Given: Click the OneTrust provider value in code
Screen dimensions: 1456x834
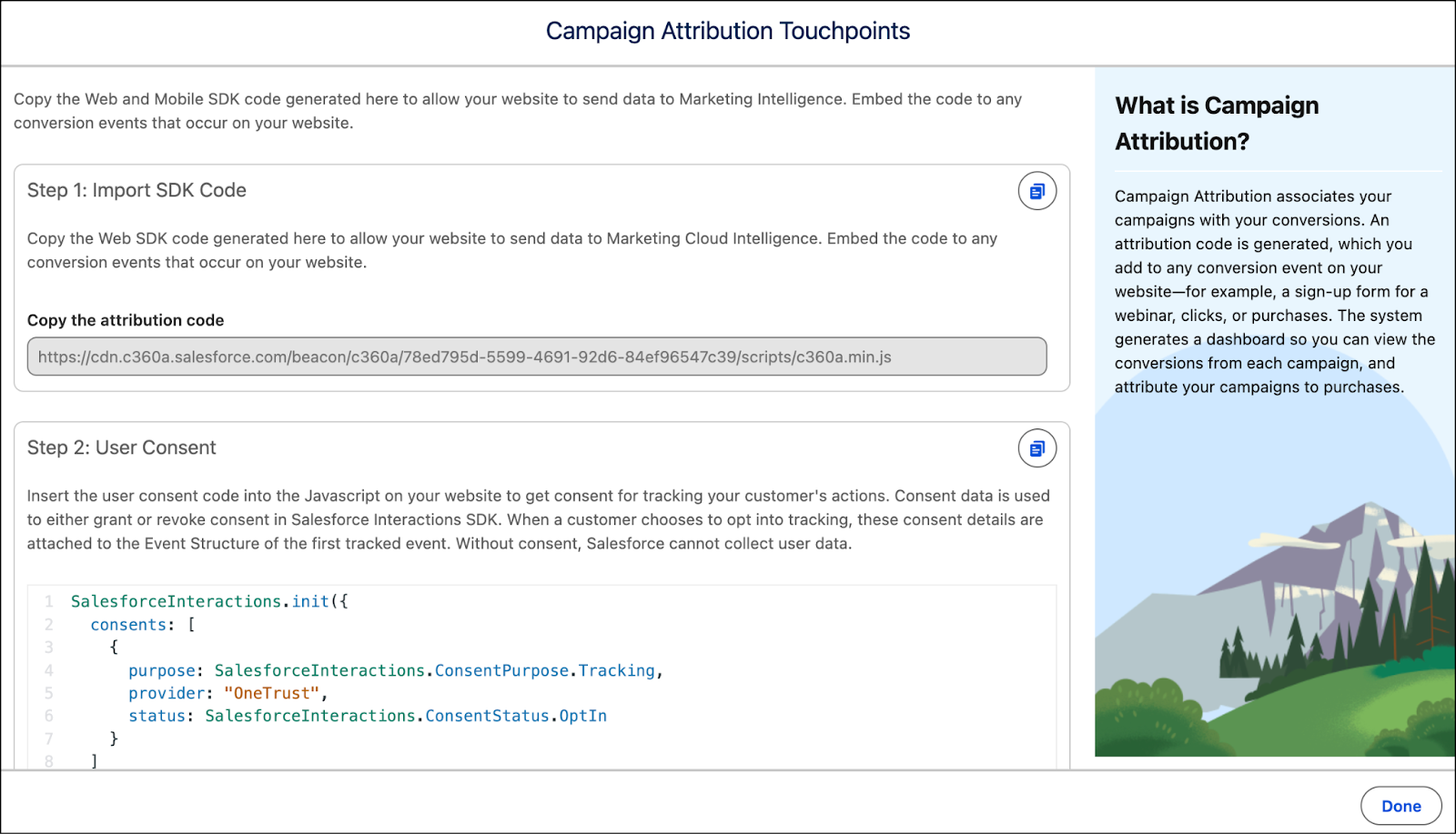Looking at the screenshot, I should pyautogui.click(x=273, y=693).
